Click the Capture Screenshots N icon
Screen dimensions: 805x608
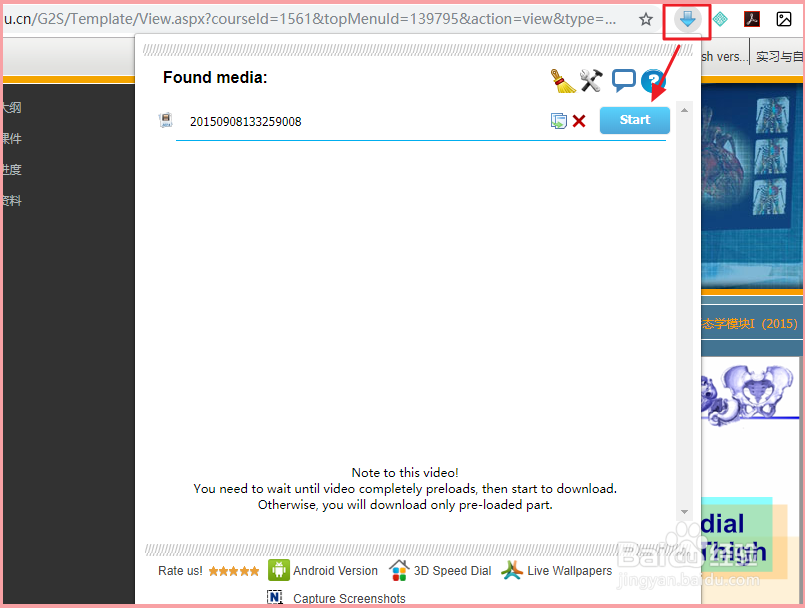(x=275, y=597)
